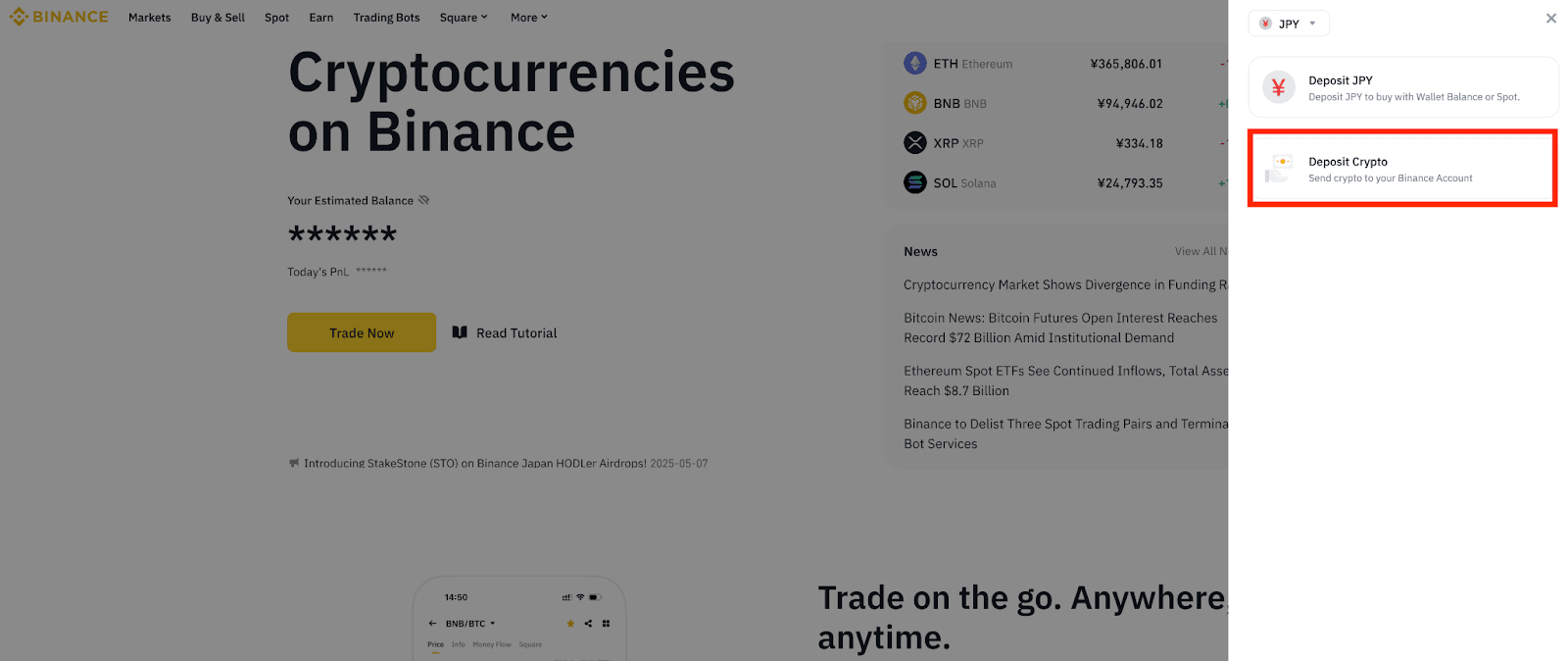Open the Buy & Sell menu
The height and width of the screenshot is (661, 1568).
[218, 18]
